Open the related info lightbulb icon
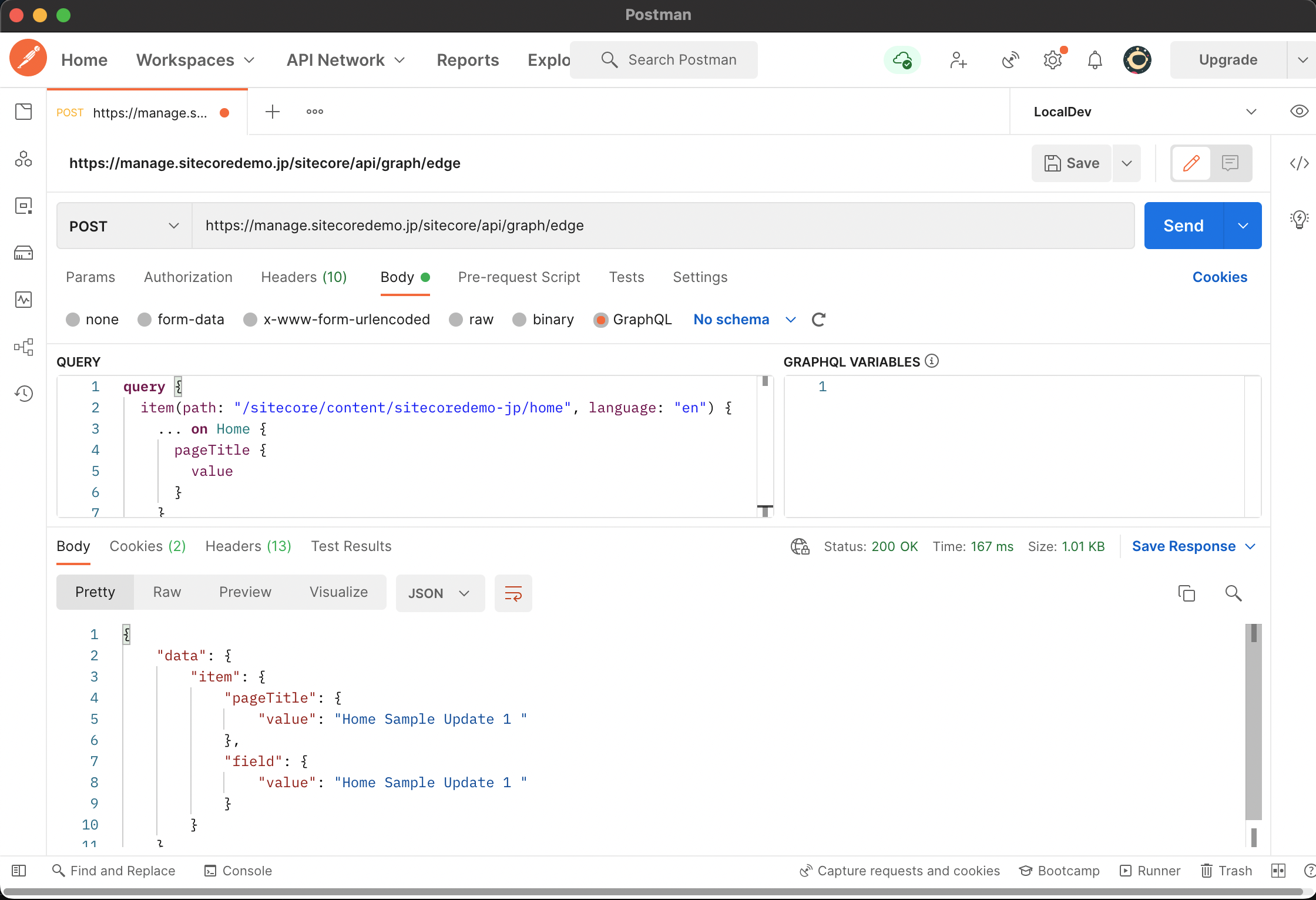 click(x=1300, y=220)
